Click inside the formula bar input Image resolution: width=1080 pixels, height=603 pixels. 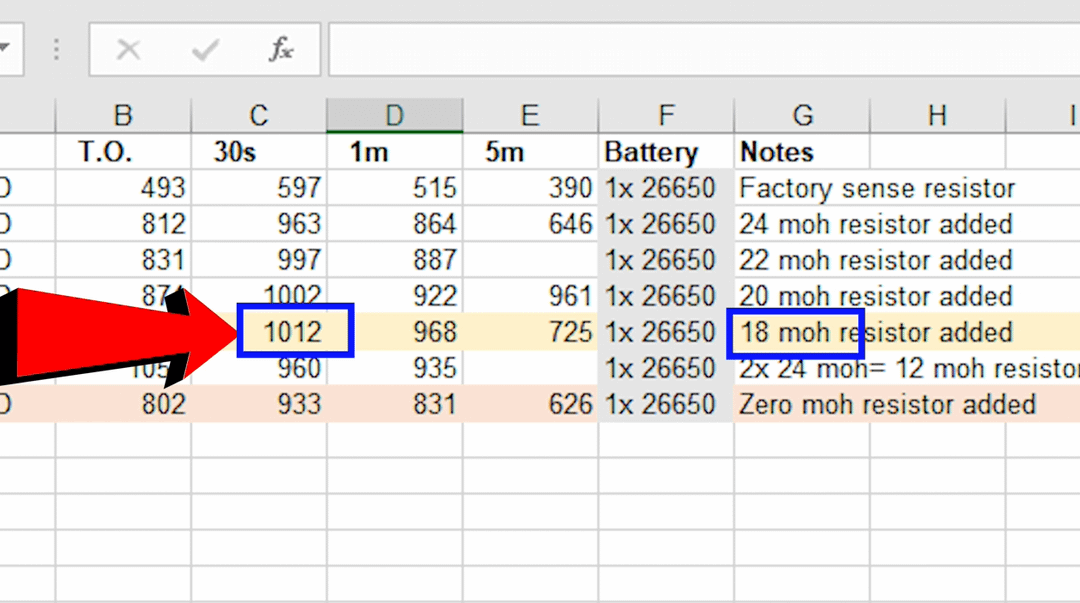pos(700,50)
